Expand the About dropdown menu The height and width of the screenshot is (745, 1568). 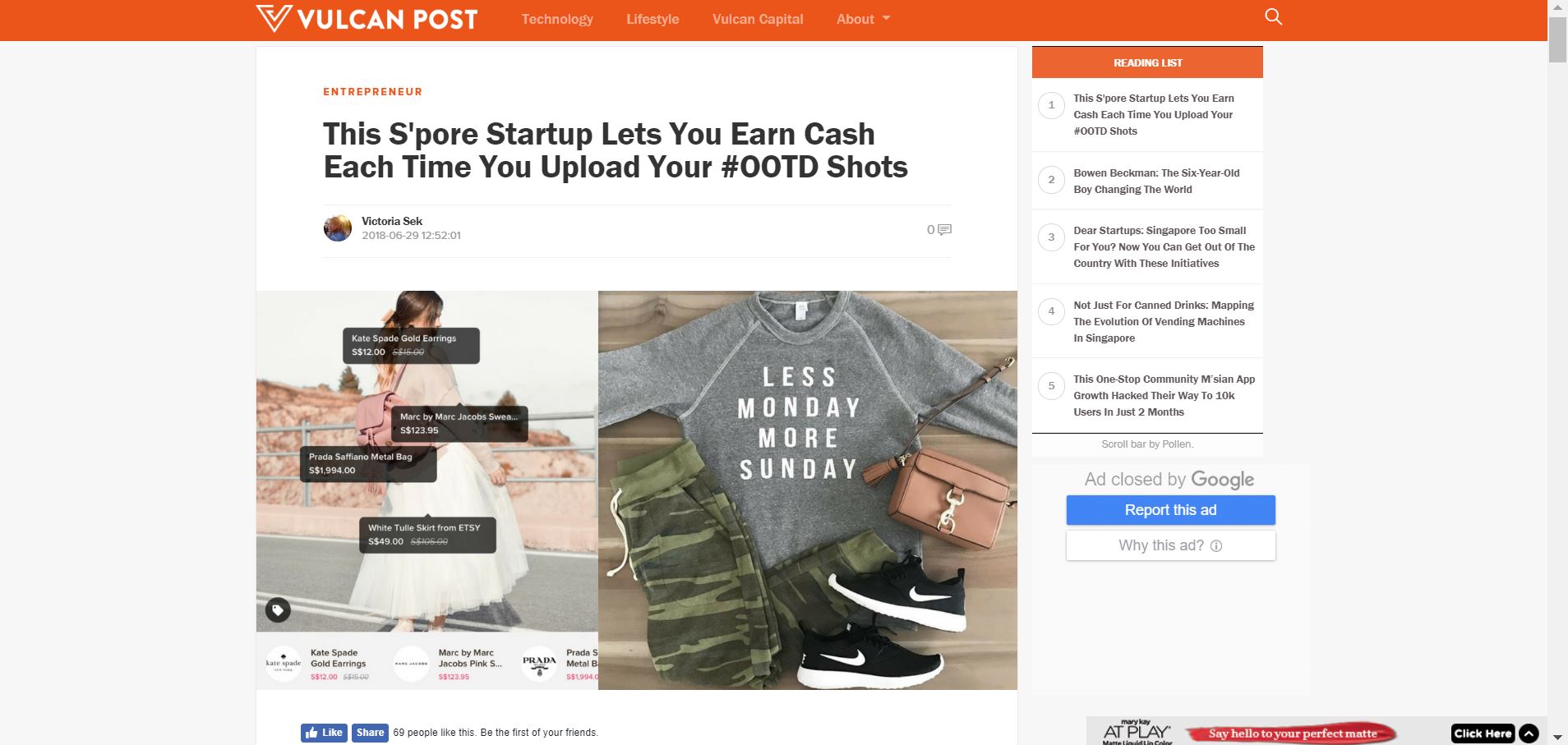863,19
